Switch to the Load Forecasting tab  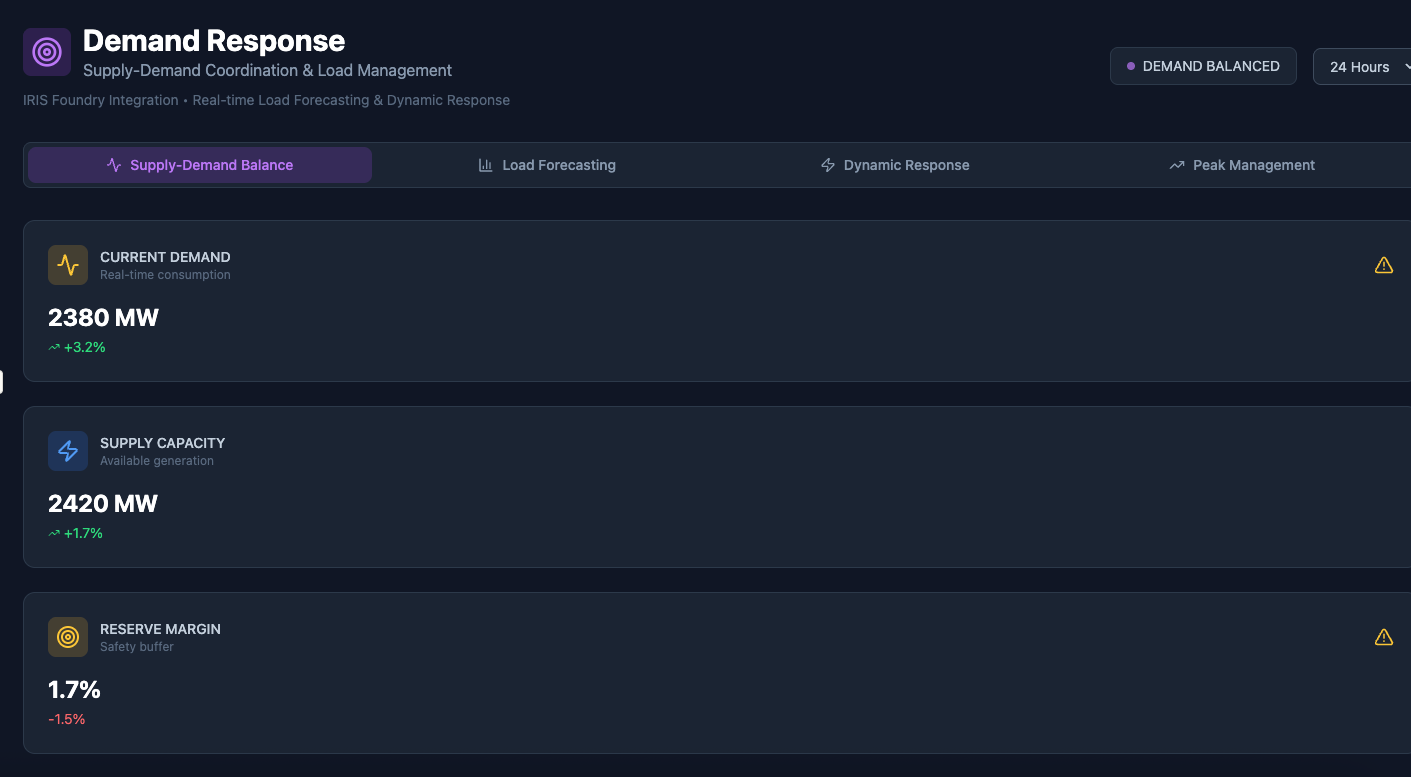(547, 165)
